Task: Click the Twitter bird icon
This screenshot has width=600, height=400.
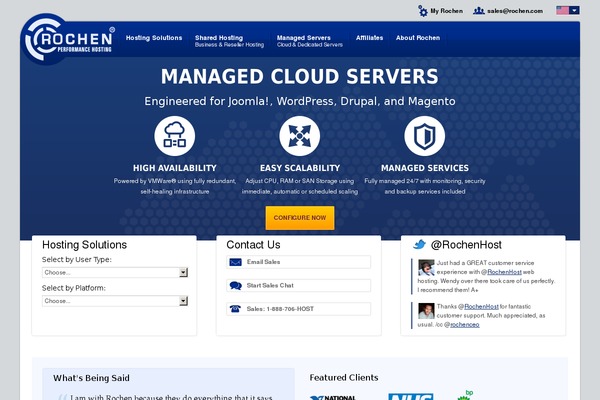Action: 419,244
